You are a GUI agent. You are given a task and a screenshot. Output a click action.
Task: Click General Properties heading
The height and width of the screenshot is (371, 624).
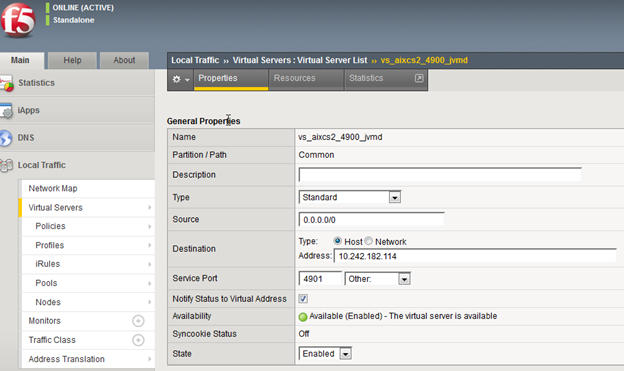click(x=203, y=121)
